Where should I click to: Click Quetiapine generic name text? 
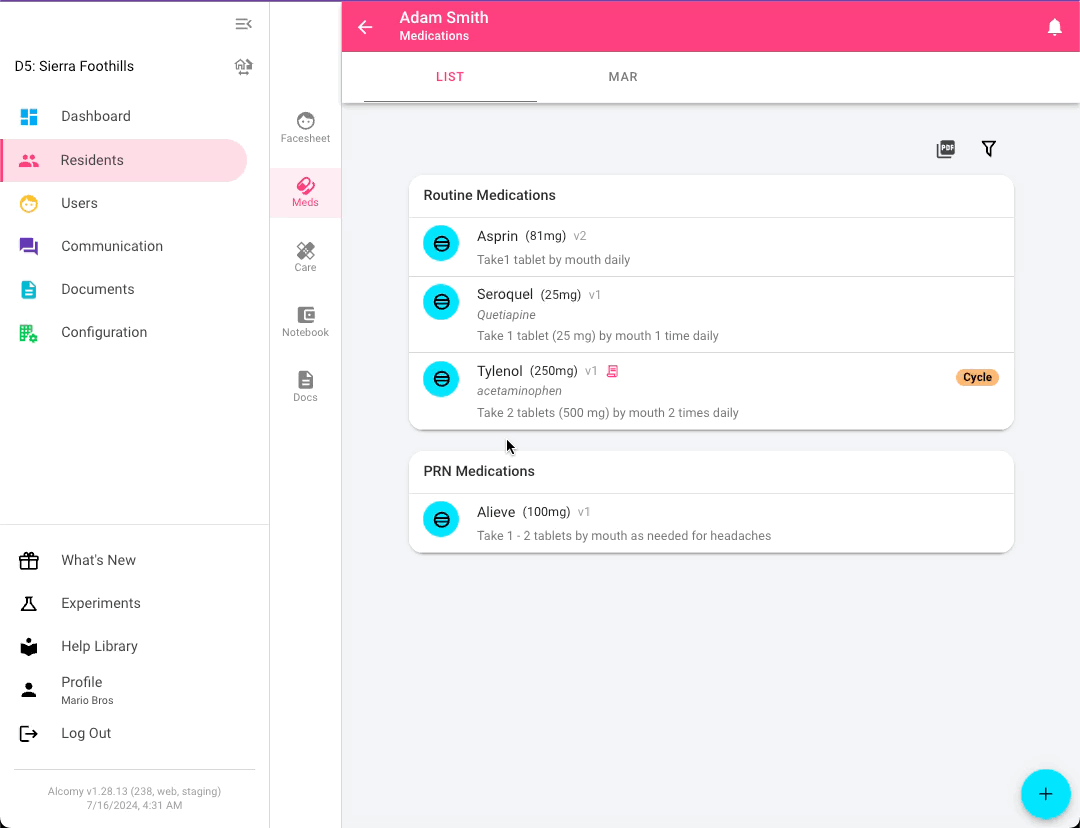[506, 315]
